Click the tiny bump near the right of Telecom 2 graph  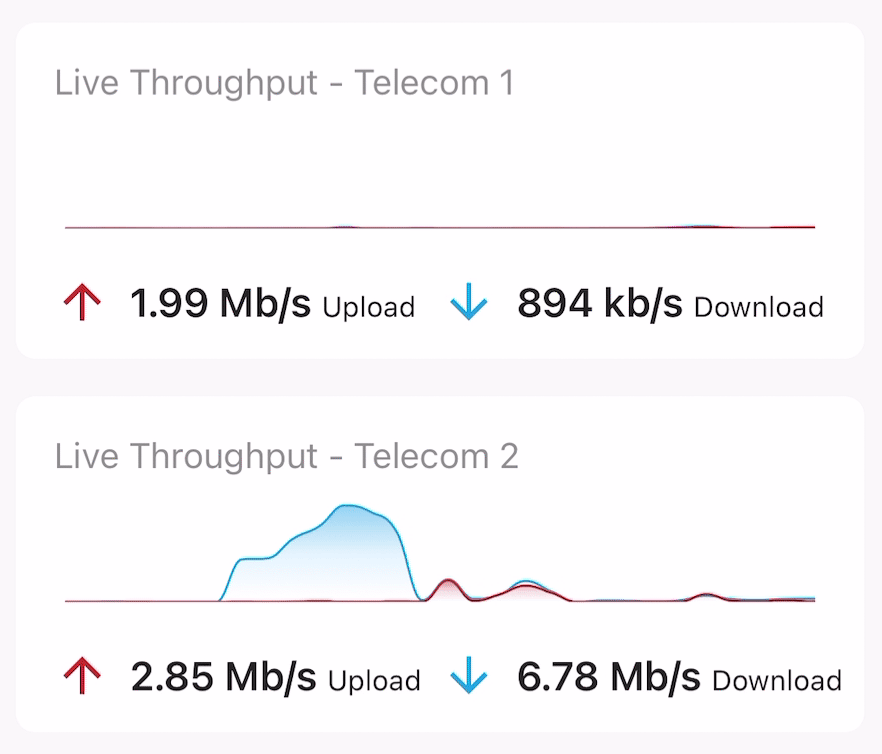[706, 596]
